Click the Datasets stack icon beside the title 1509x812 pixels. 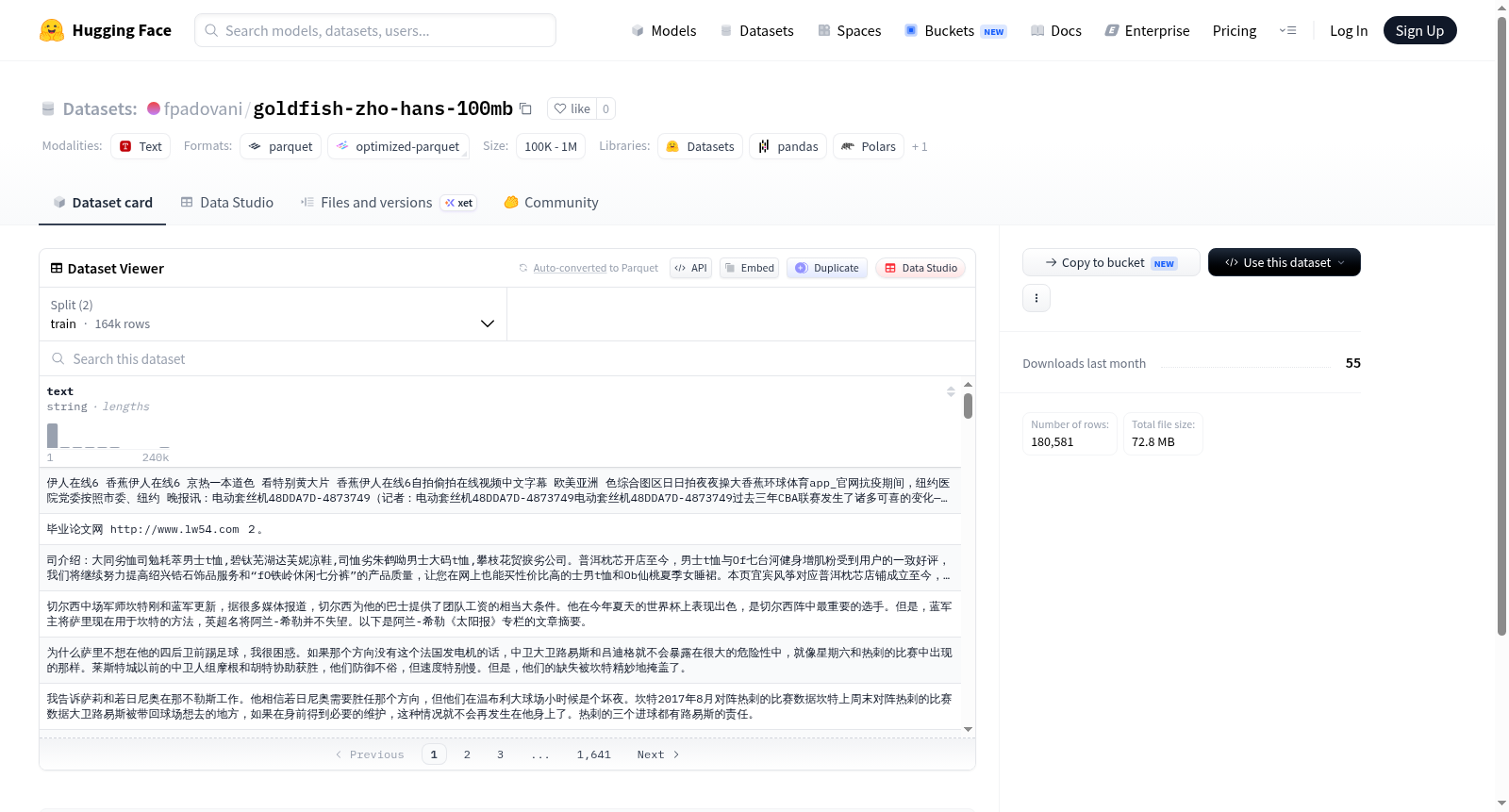[48, 109]
